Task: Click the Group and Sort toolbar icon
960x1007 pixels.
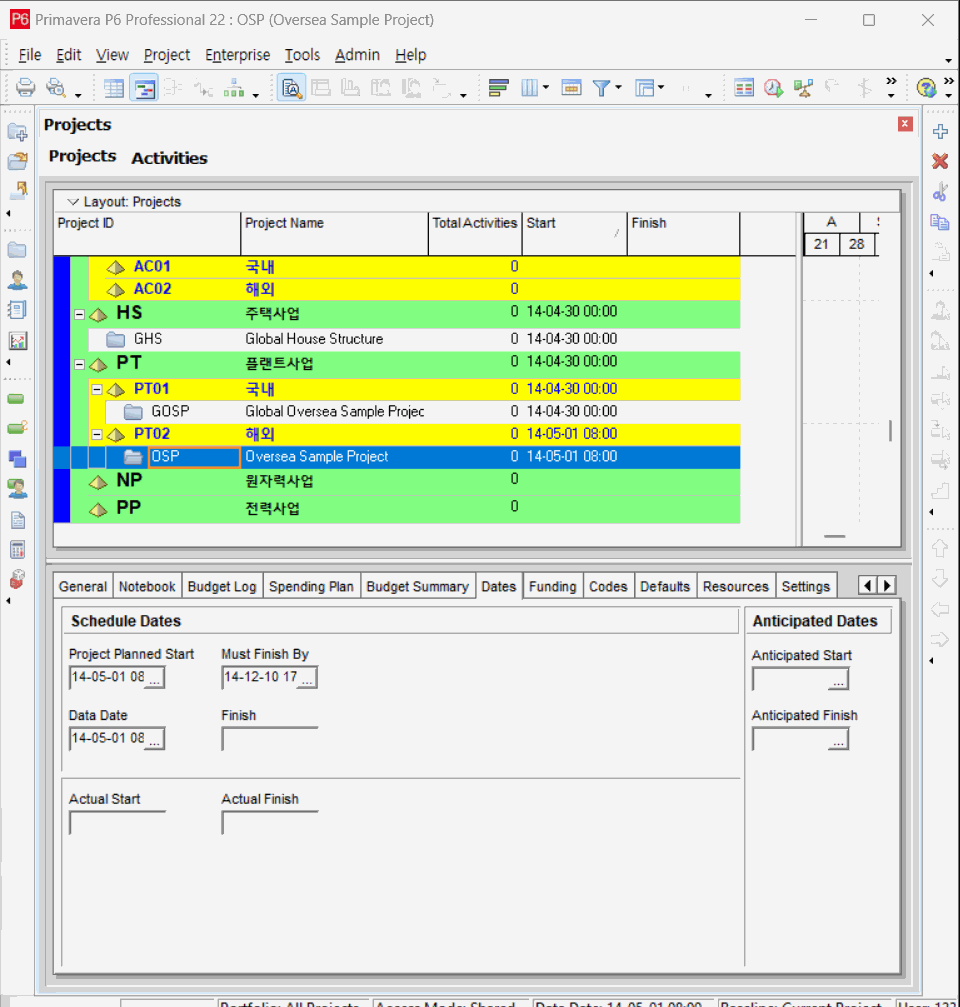Action: (x=644, y=88)
